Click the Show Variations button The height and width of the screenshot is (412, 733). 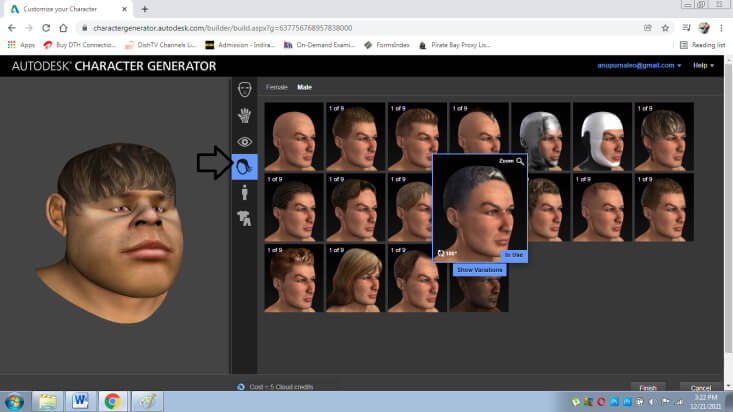[x=480, y=270]
